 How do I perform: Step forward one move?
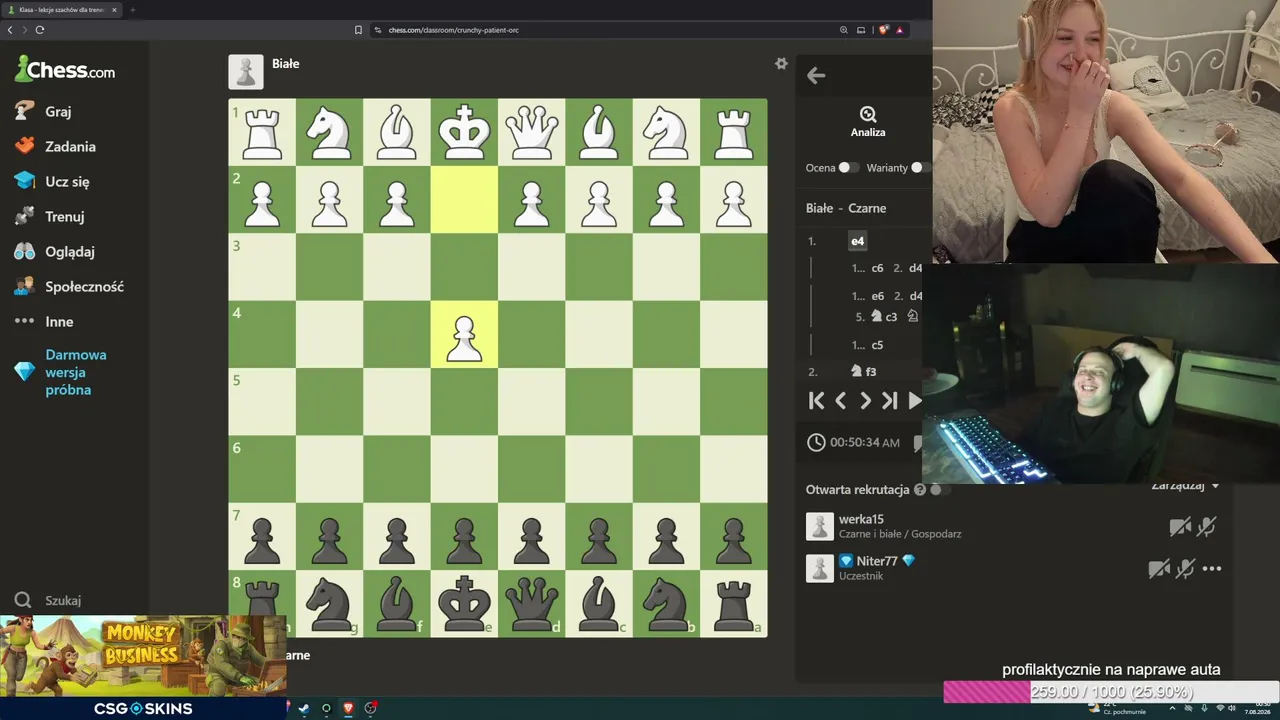pyautogui.click(x=865, y=401)
